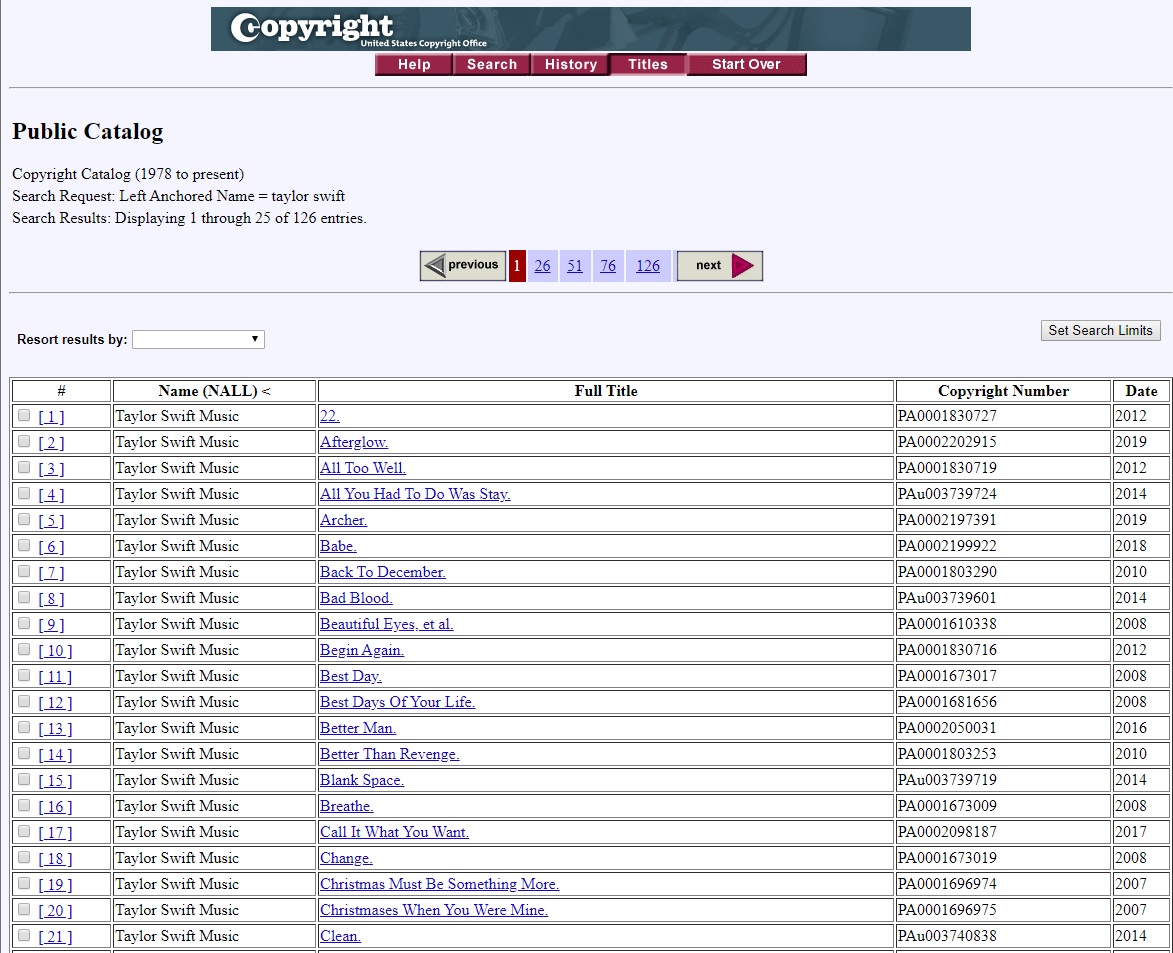Click the Copyright Number column header
1173x953 pixels.
[1003, 391]
